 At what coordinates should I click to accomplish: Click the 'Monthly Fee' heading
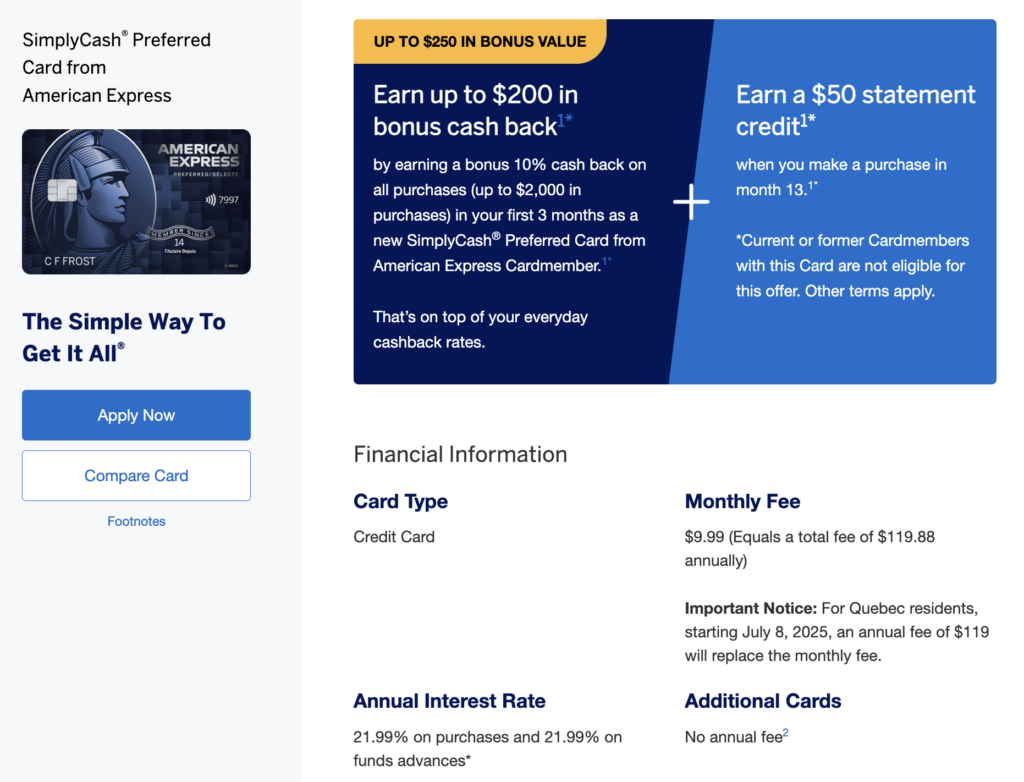click(743, 501)
